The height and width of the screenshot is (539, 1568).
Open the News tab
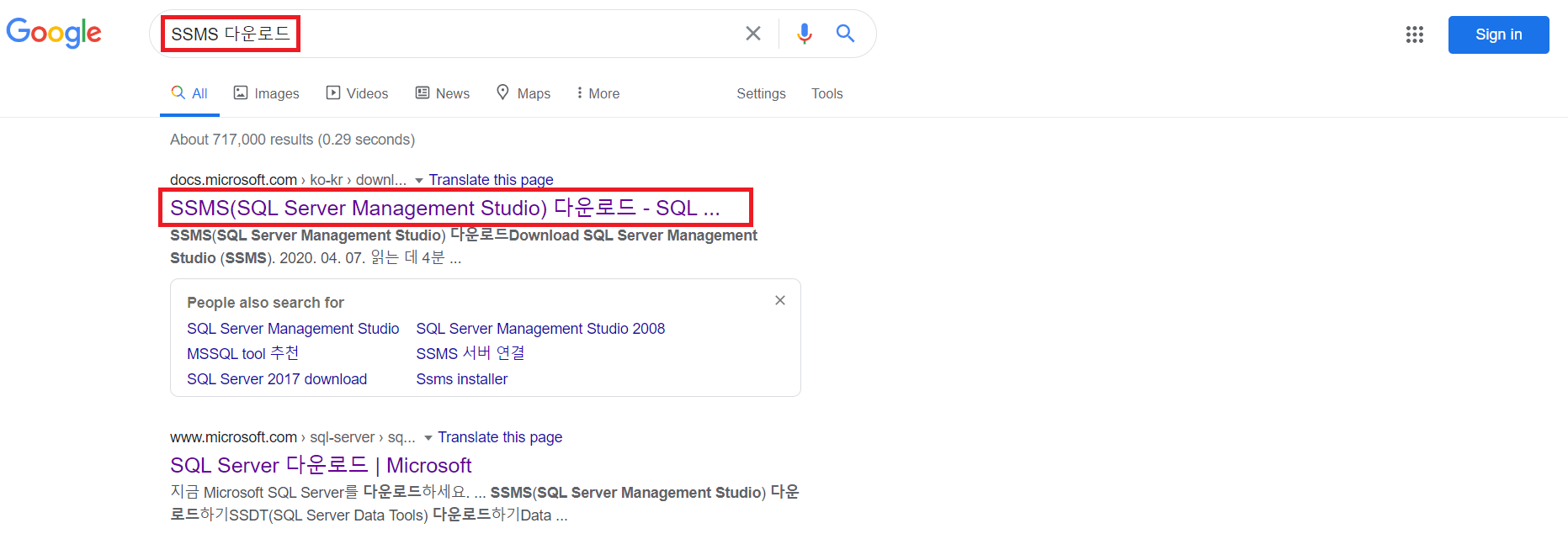pyautogui.click(x=443, y=93)
